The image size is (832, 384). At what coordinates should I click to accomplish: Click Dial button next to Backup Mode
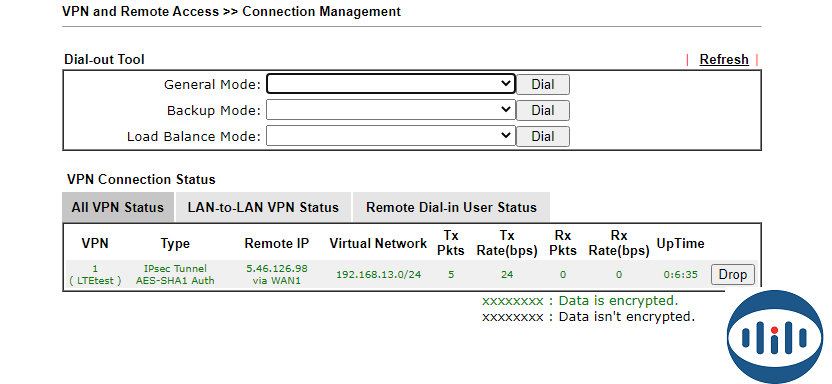543,110
